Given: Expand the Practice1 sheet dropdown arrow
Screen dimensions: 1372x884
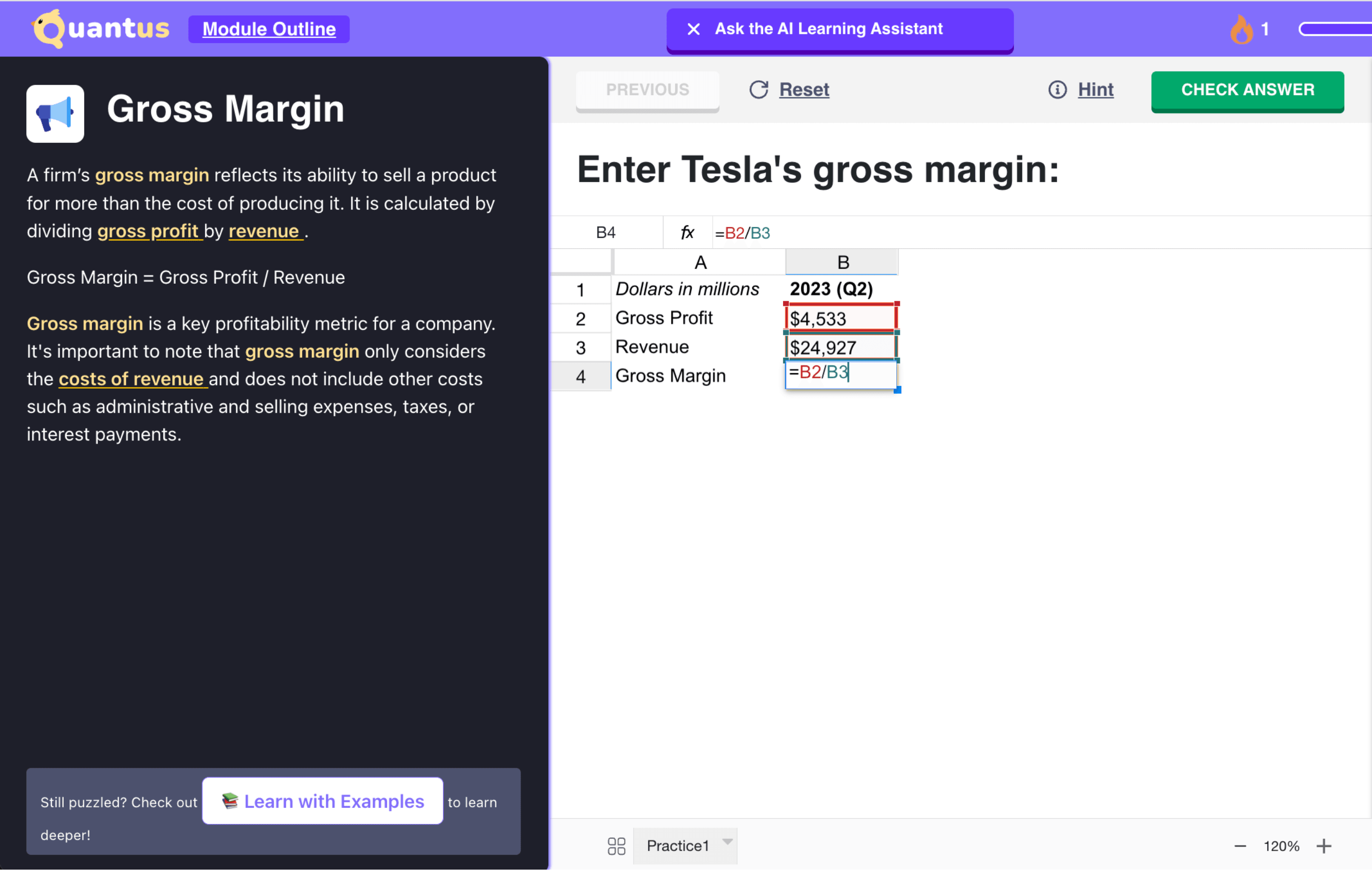Looking at the screenshot, I should point(727,841).
